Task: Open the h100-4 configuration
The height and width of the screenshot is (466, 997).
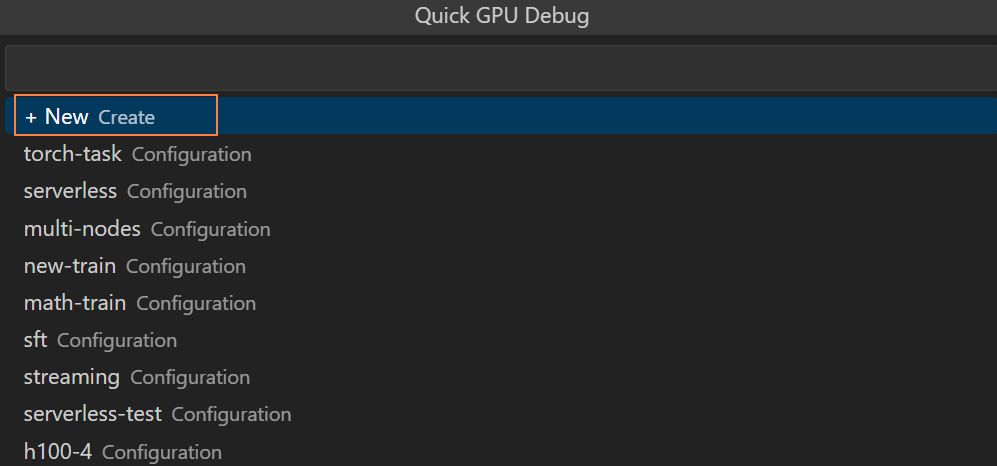Action: 58,451
